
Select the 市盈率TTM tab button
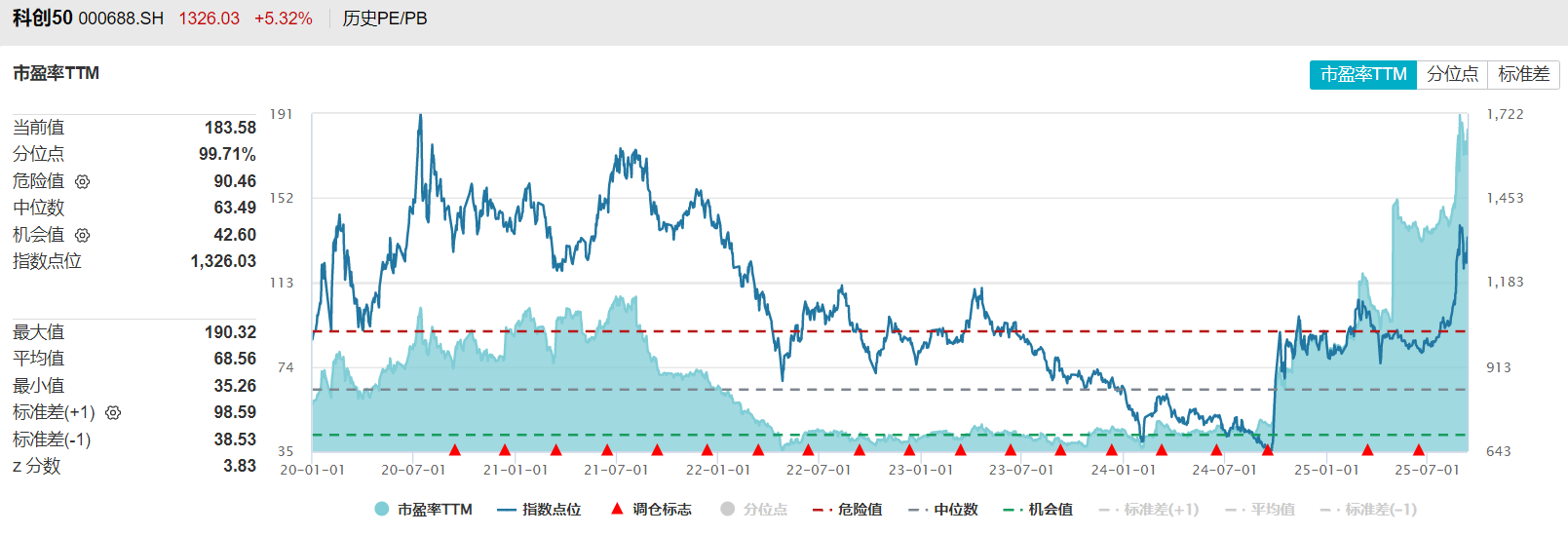pyautogui.click(x=1362, y=75)
